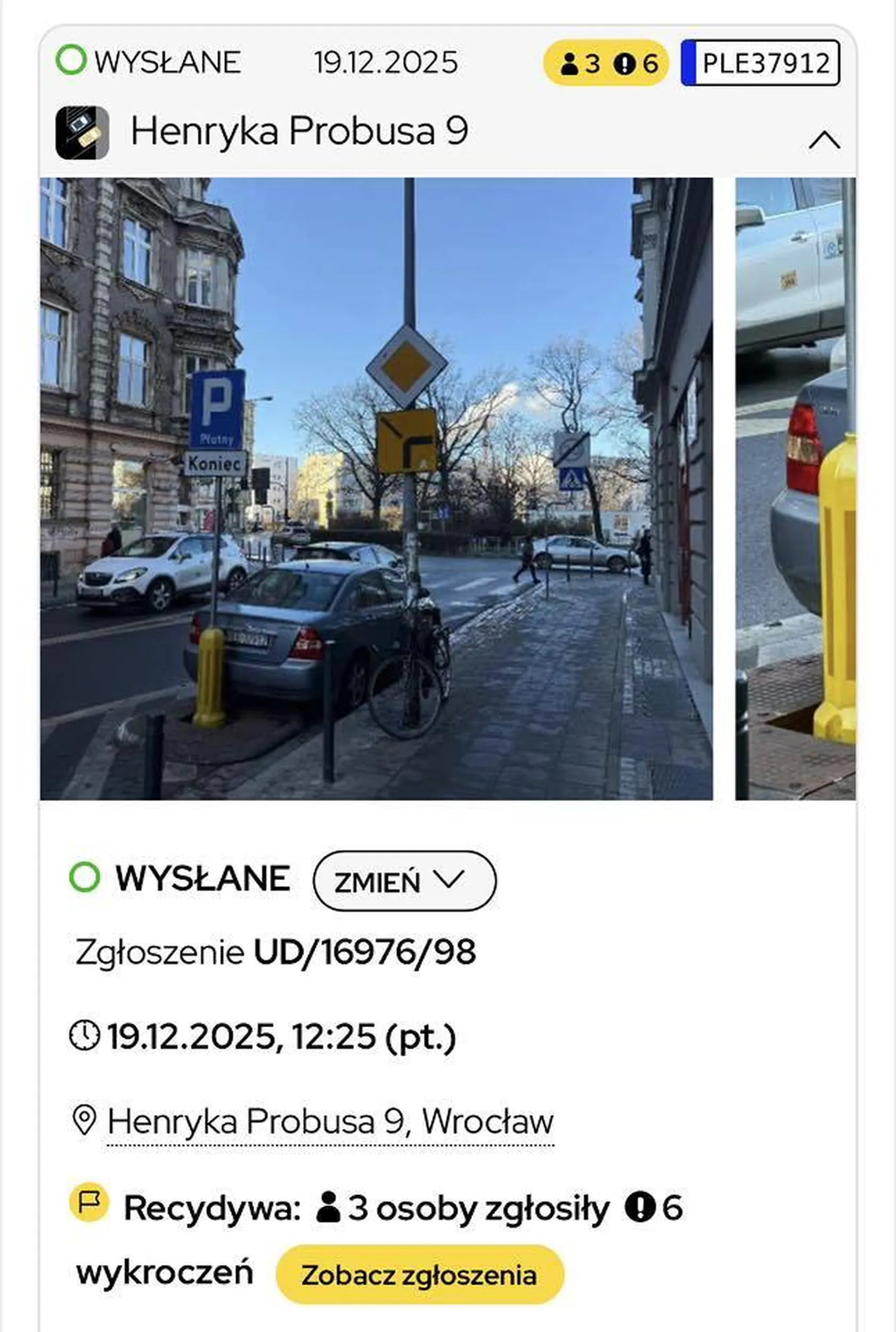Open the Henryka Probusa 9, Wrocław address link
The image size is (896, 1332).
(x=330, y=1121)
